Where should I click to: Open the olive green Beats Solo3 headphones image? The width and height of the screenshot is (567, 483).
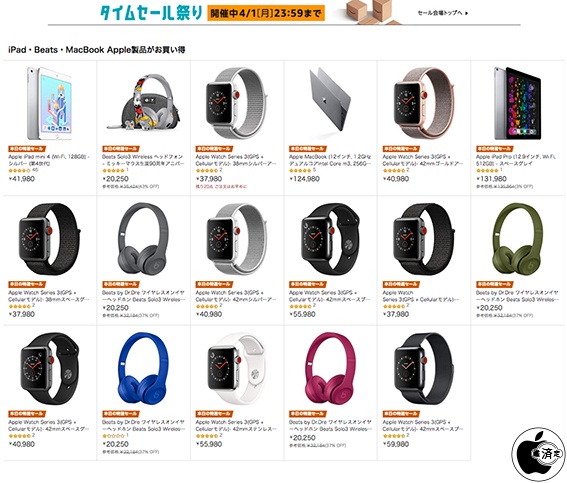tap(518, 239)
